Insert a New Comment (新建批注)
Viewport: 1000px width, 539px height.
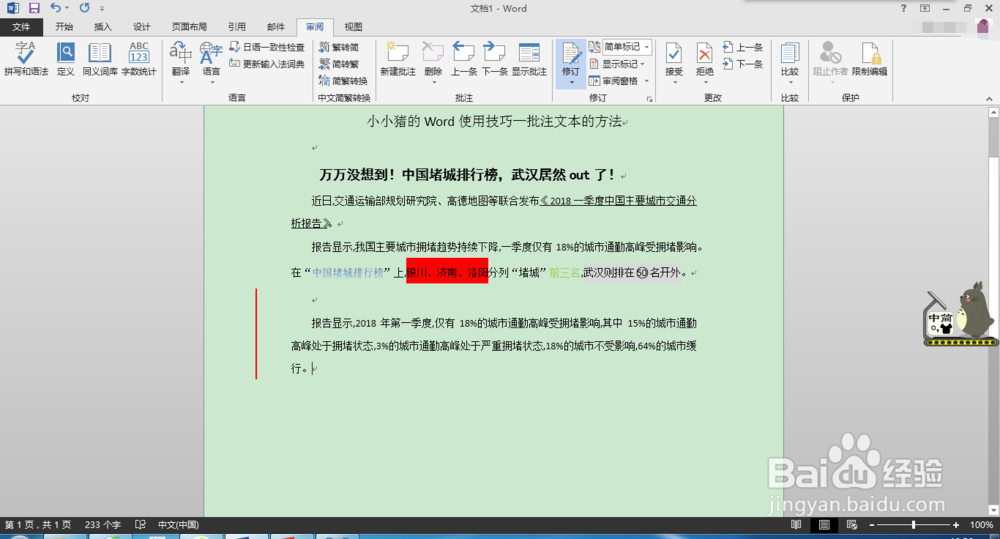[x=398, y=59]
